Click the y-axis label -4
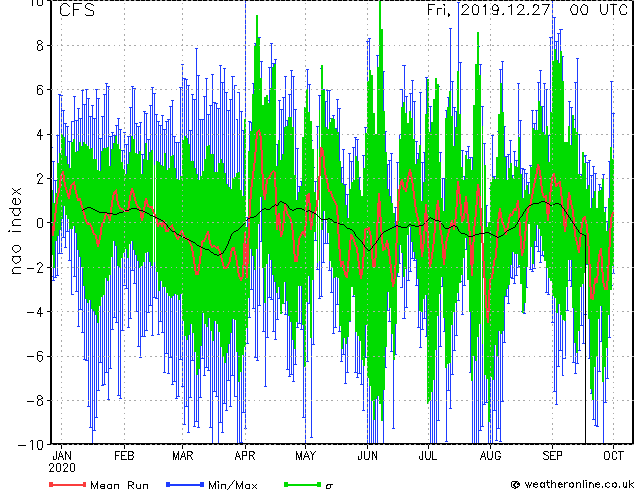The height and width of the screenshot is (490, 634). (35, 312)
